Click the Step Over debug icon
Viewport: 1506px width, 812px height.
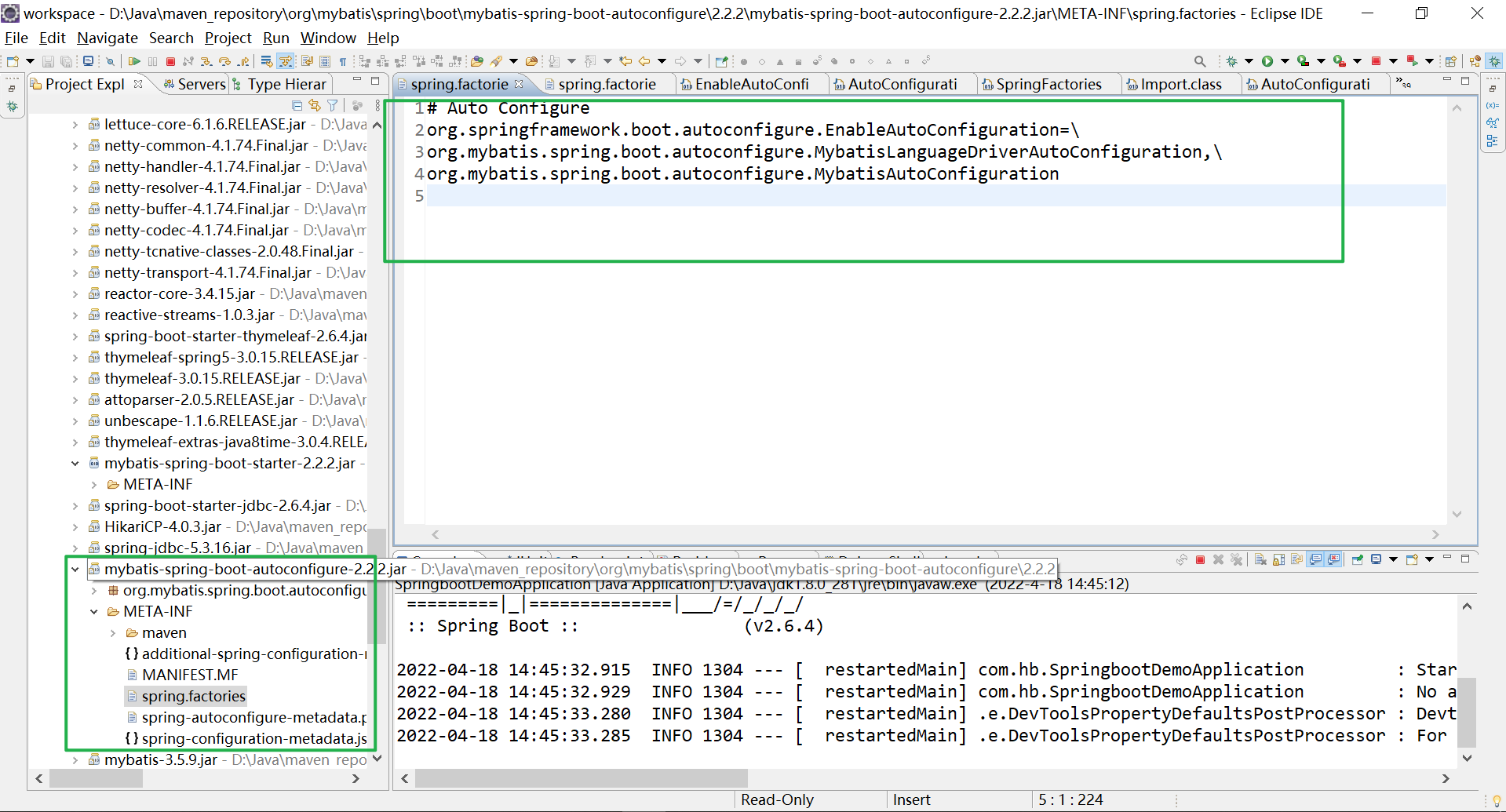[x=224, y=61]
